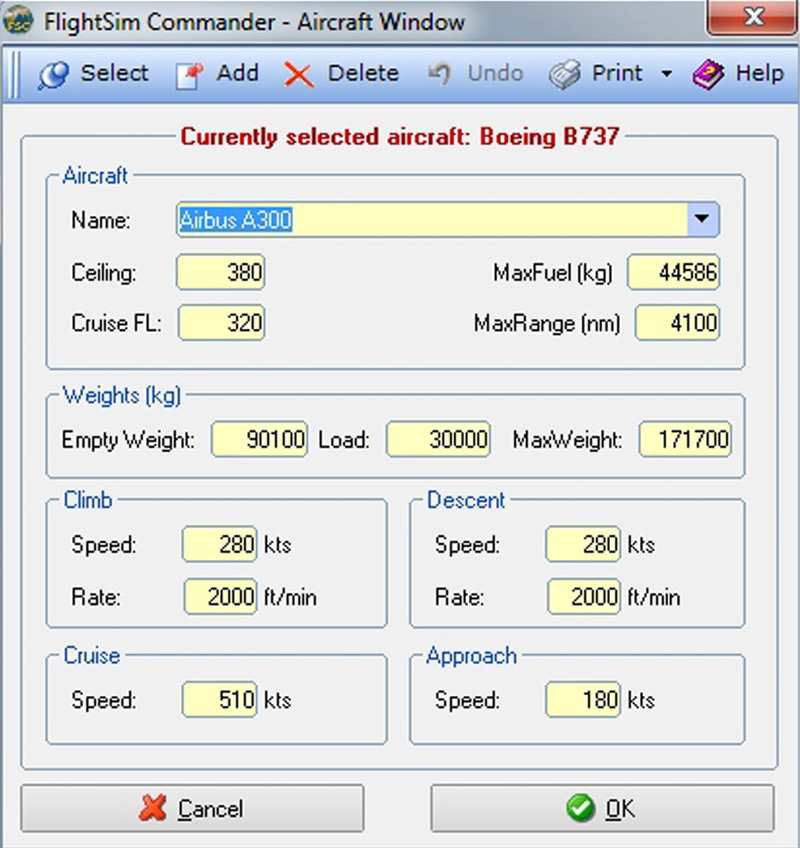Click the 'Approach' group label
Screen dimensions: 800x848
(x=471, y=656)
